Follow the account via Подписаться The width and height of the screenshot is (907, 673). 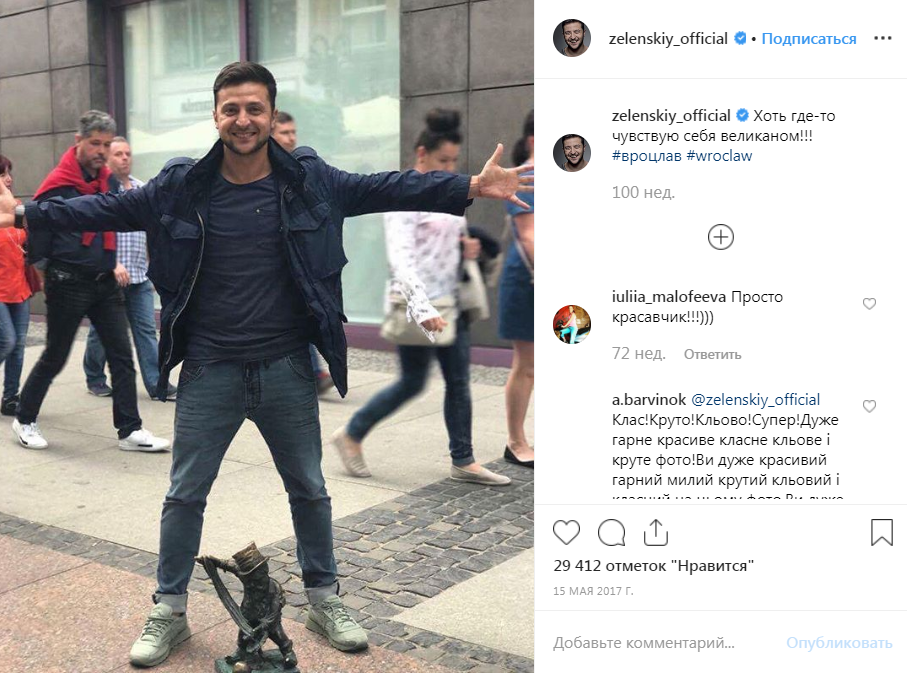(x=809, y=39)
